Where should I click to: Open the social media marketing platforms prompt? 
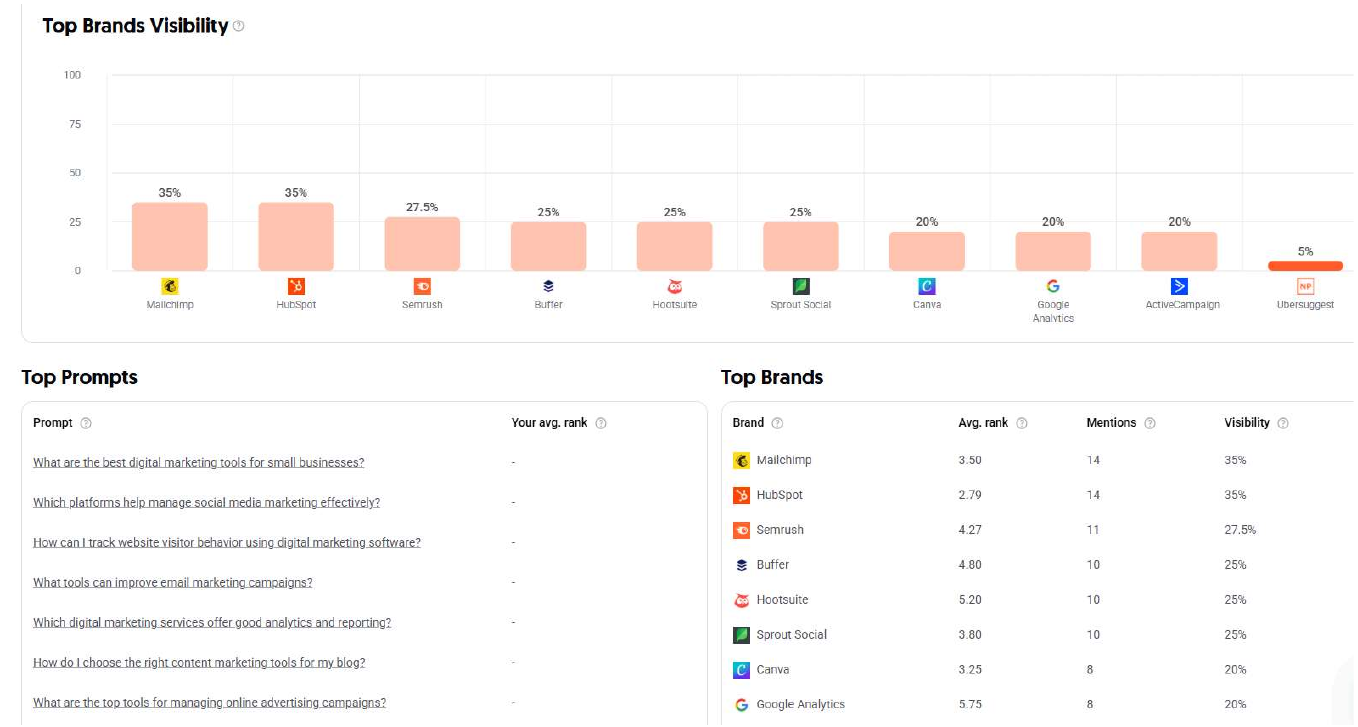point(206,503)
